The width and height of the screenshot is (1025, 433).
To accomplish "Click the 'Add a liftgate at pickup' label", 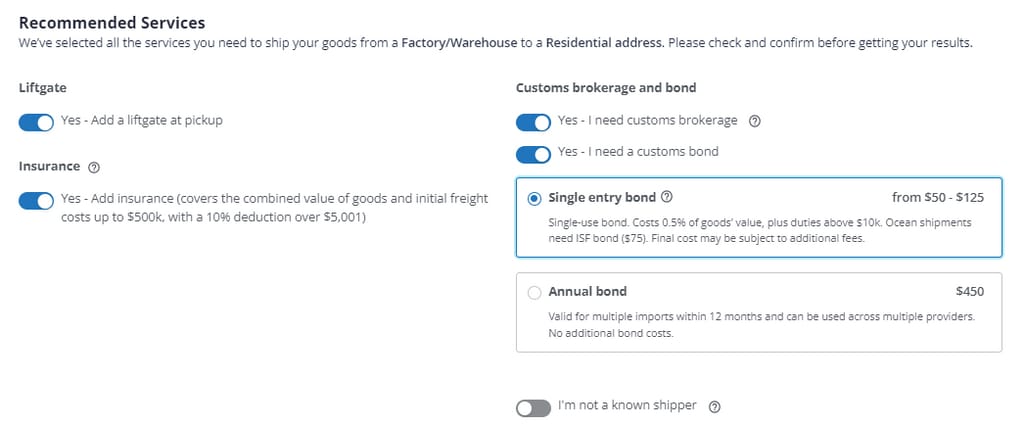I will [141, 120].
